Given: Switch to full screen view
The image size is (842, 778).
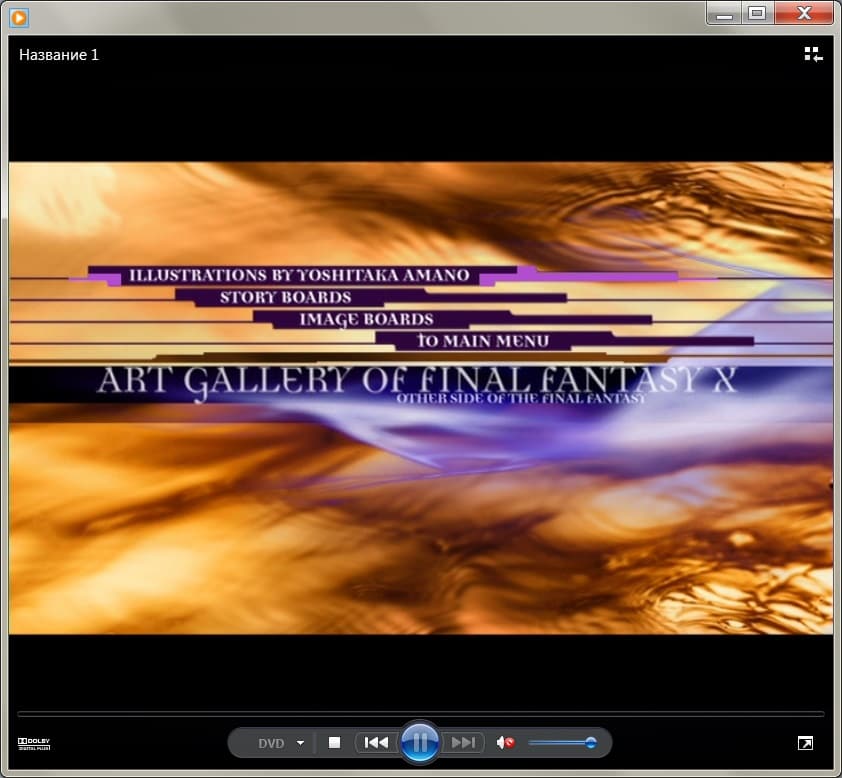Looking at the screenshot, I should tap(805, 743).
